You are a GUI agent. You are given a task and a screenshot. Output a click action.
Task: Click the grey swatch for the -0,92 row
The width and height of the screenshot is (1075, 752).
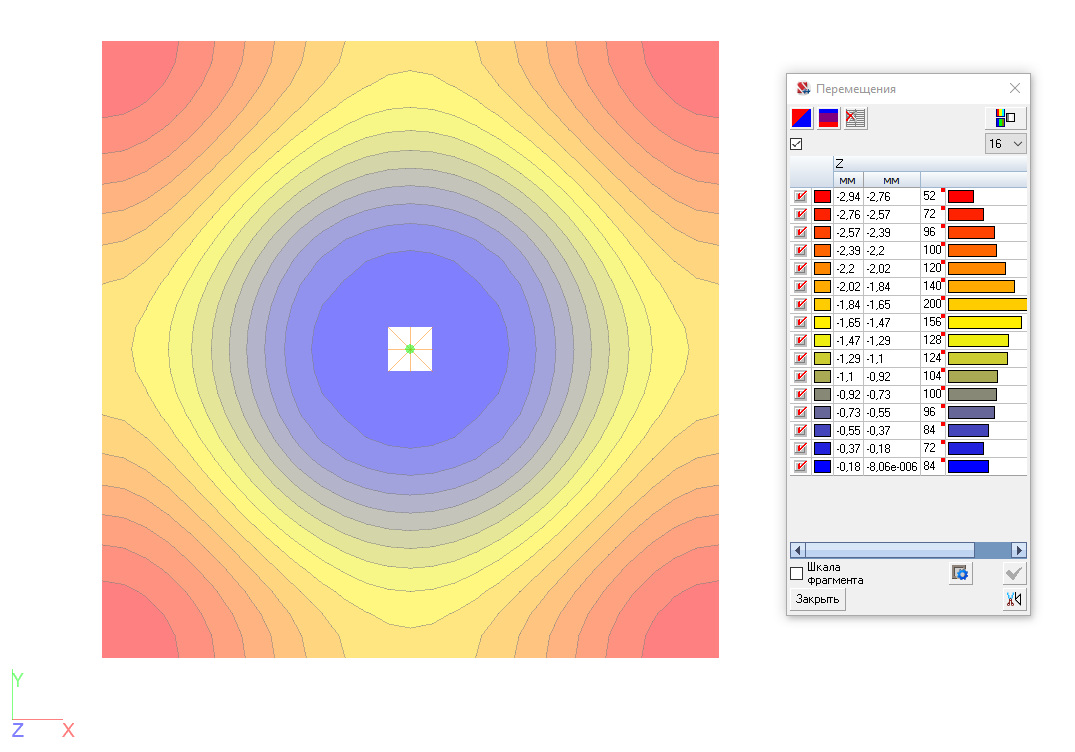[822, 394]
